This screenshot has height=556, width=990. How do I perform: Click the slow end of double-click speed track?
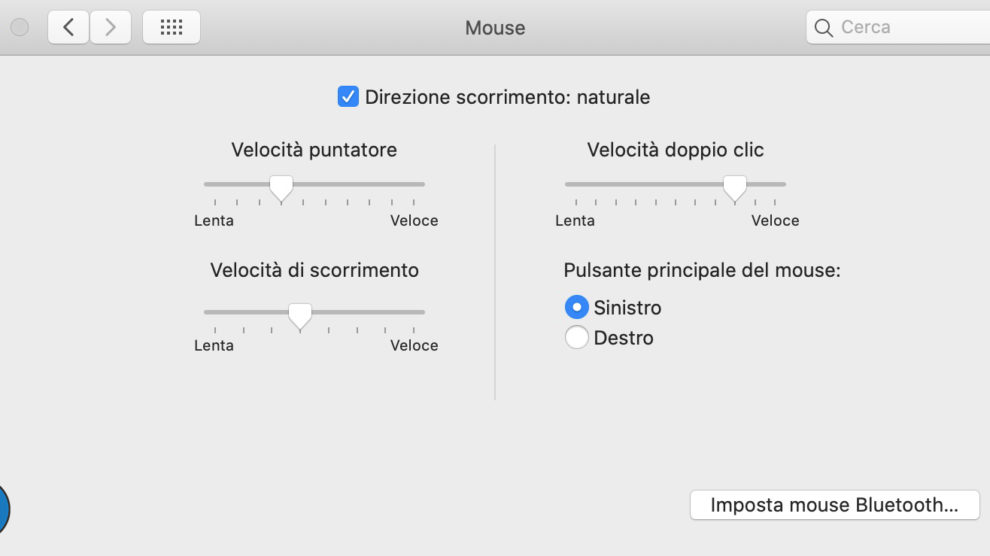pyautogui.click(x=568, y=184)
